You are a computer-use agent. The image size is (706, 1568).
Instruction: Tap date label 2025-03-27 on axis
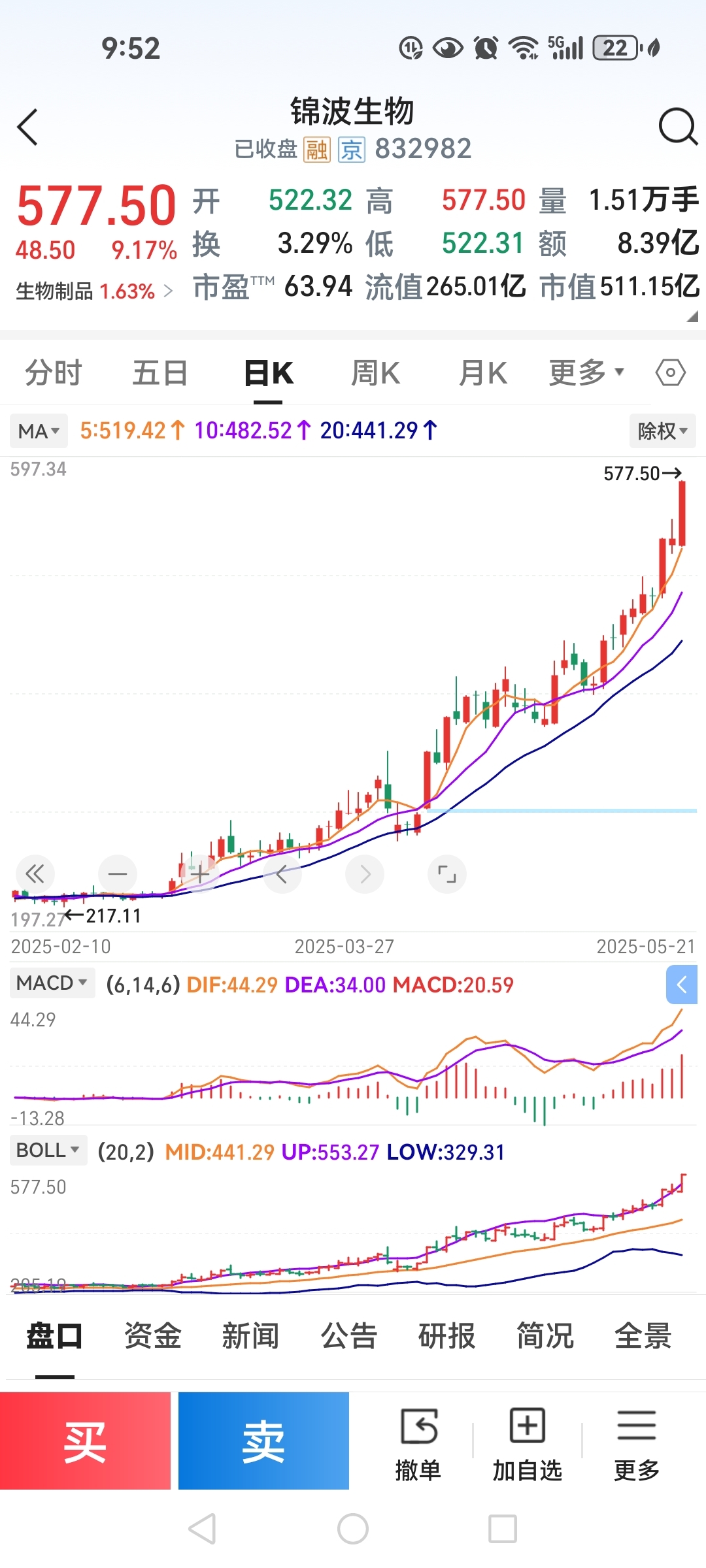(x=345, y=947)
